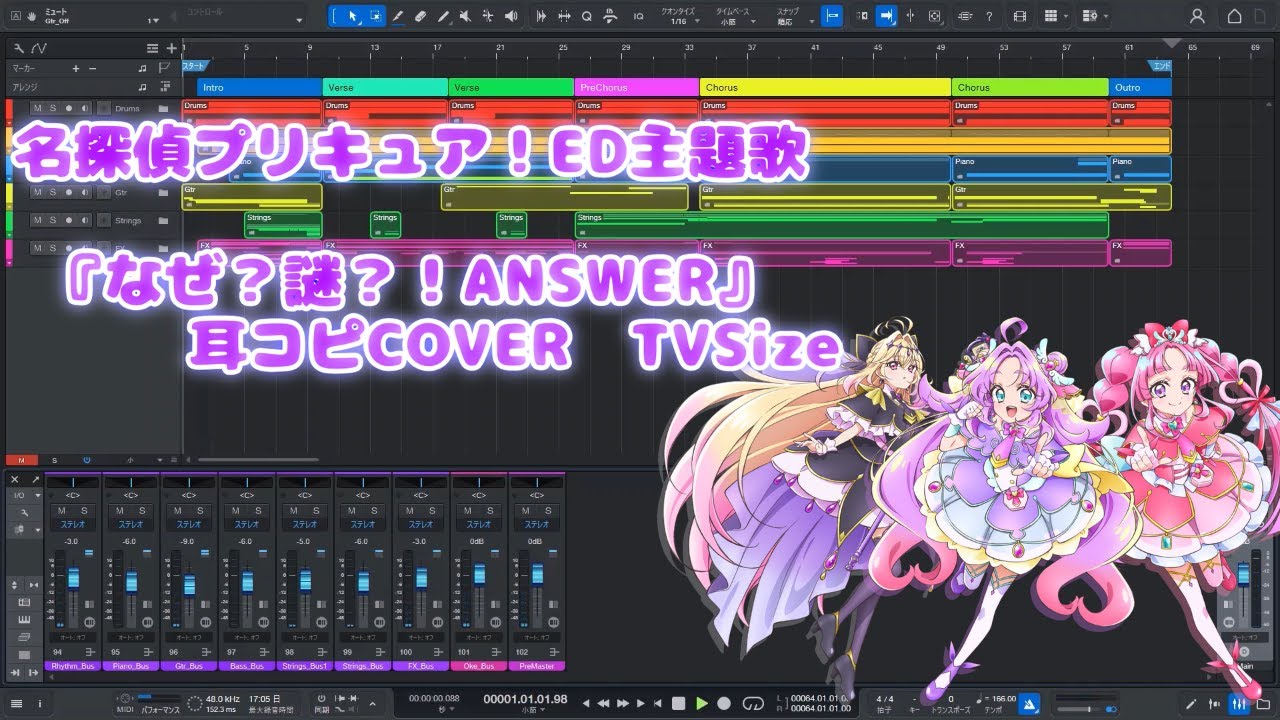Open the user account icon

tap(1197, 16)
